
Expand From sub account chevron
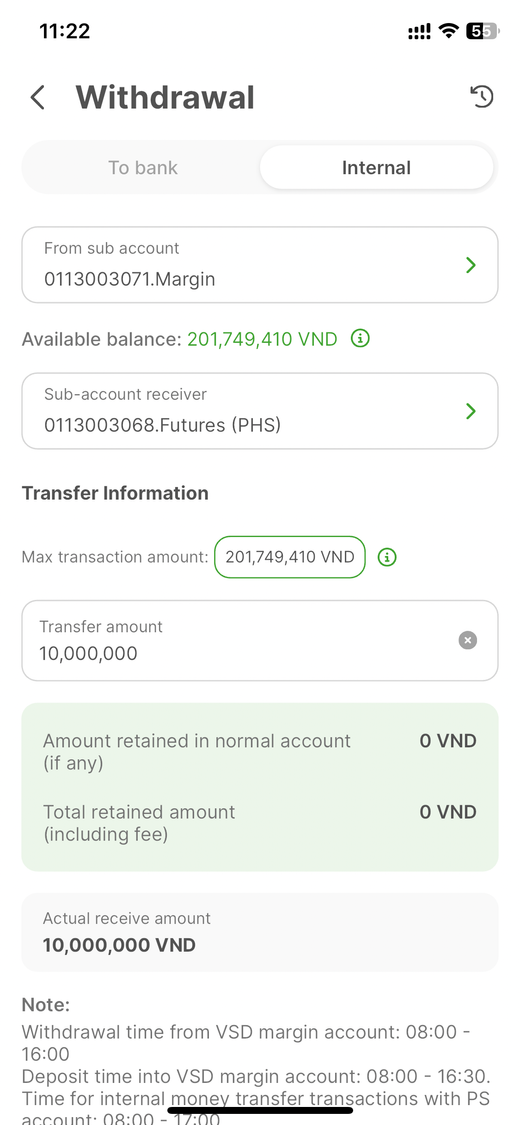pos(471,265)
